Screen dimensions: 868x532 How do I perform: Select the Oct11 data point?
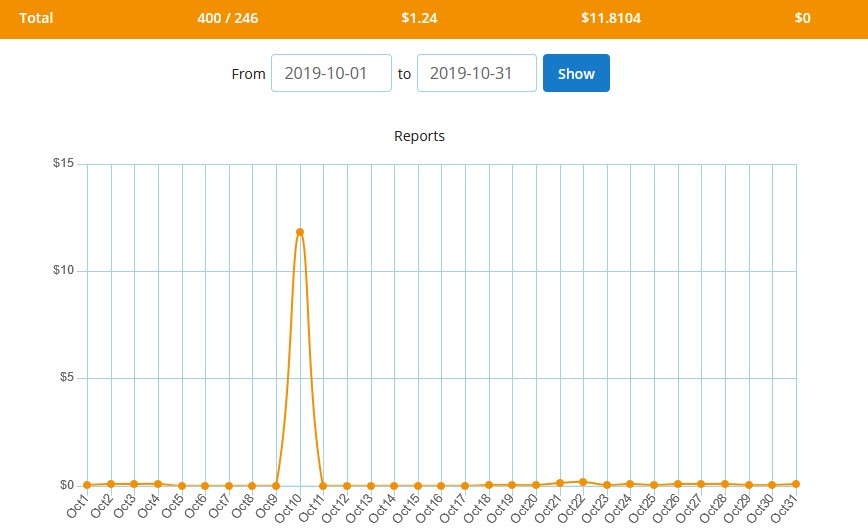click(323, 486)
